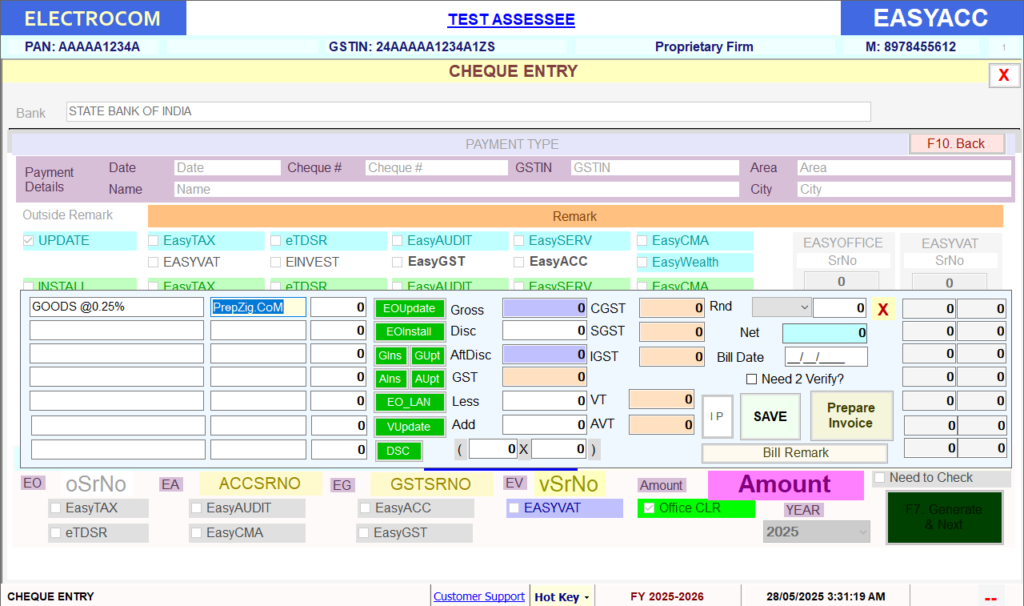Click the SAVE button
Viewport: 1024px width, 606px height.
coord(770,417)
